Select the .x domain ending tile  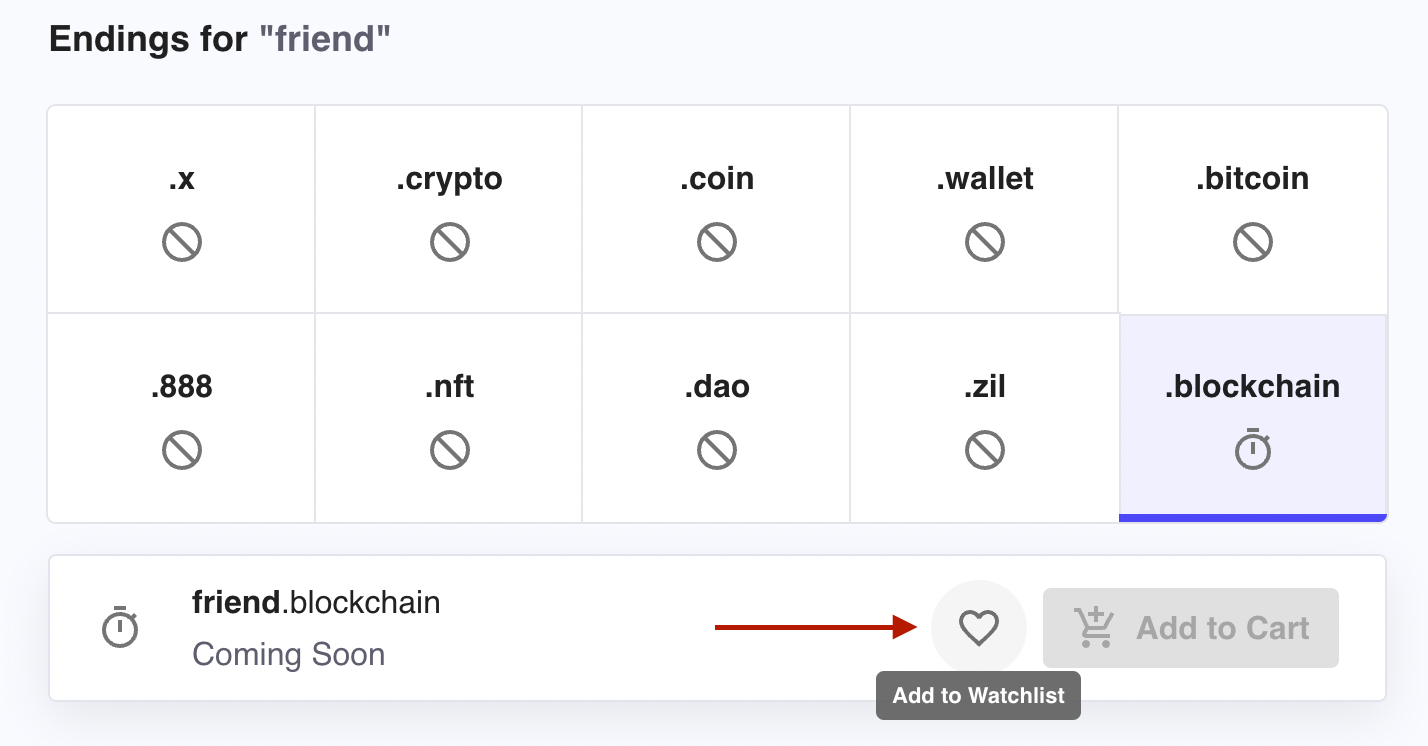(x=181, y=208)
